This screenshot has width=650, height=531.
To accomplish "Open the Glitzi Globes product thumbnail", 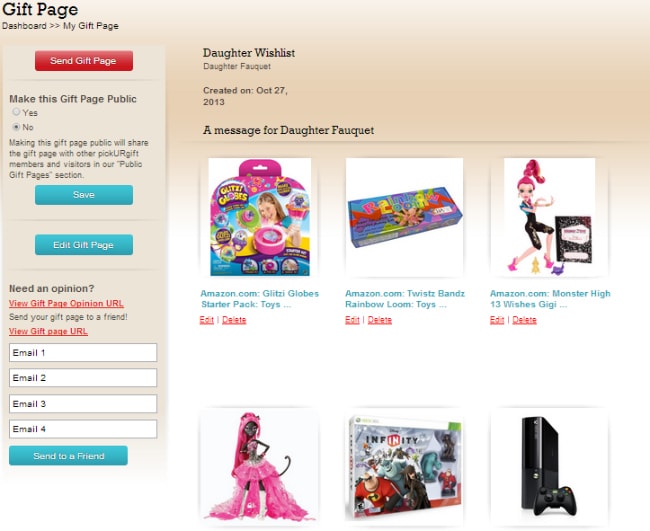I will click(x=260, y=217).
